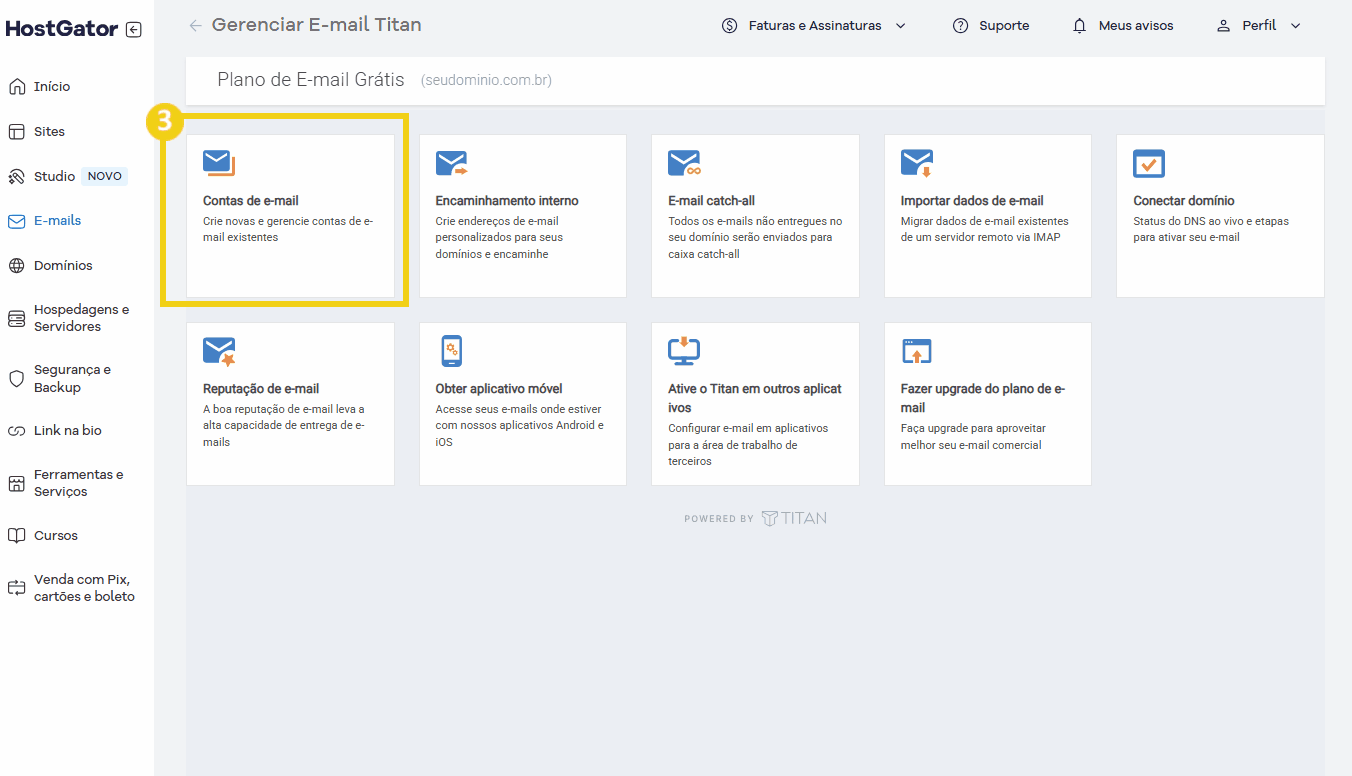The width and height of the screenshot is (1352, 776).
Task: Click the Conectar domínio checkmark icon
Action: (1149, 163)
